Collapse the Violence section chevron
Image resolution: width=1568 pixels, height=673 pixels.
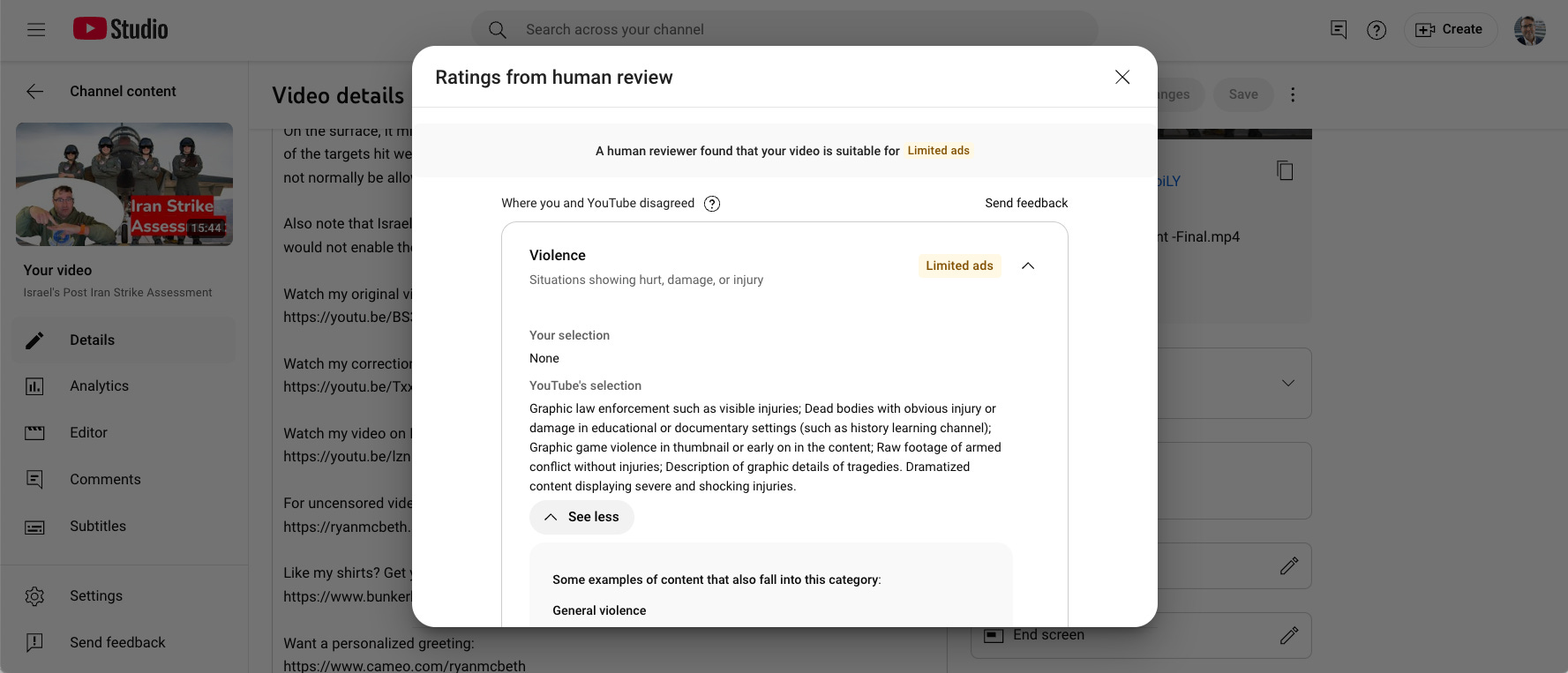[x=1028, y=265]
